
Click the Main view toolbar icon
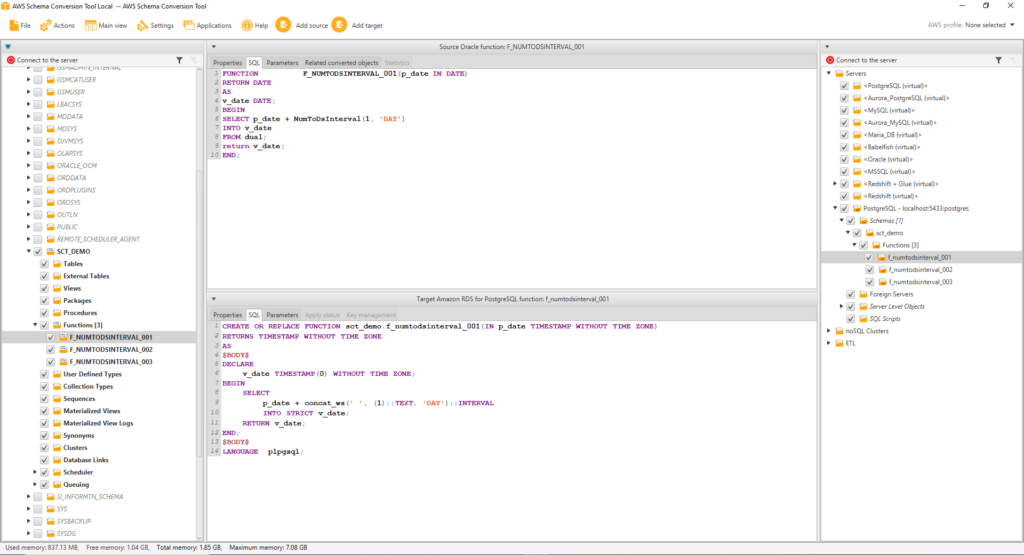[x=92, y=25]
